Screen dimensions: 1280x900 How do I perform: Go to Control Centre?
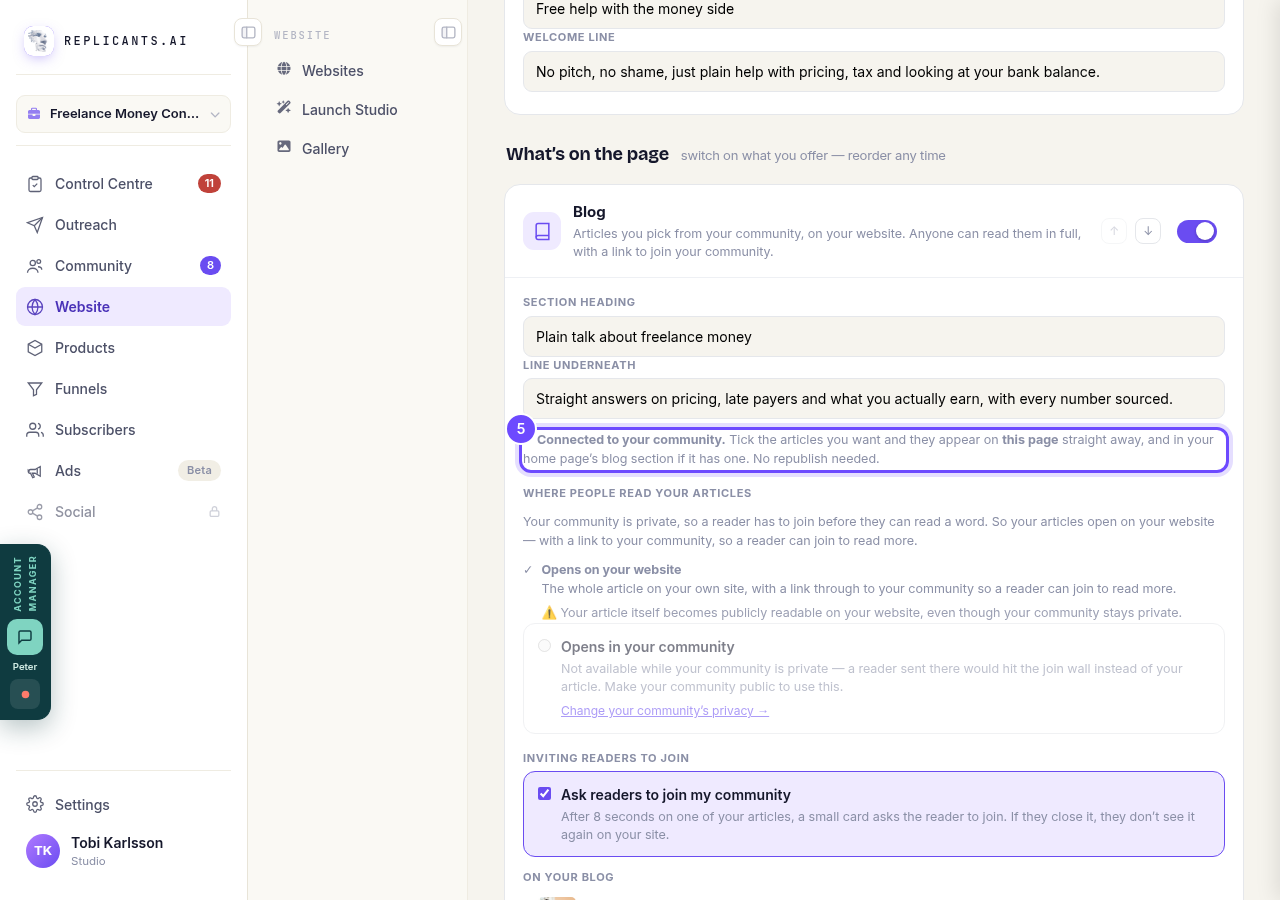(124, 184)
